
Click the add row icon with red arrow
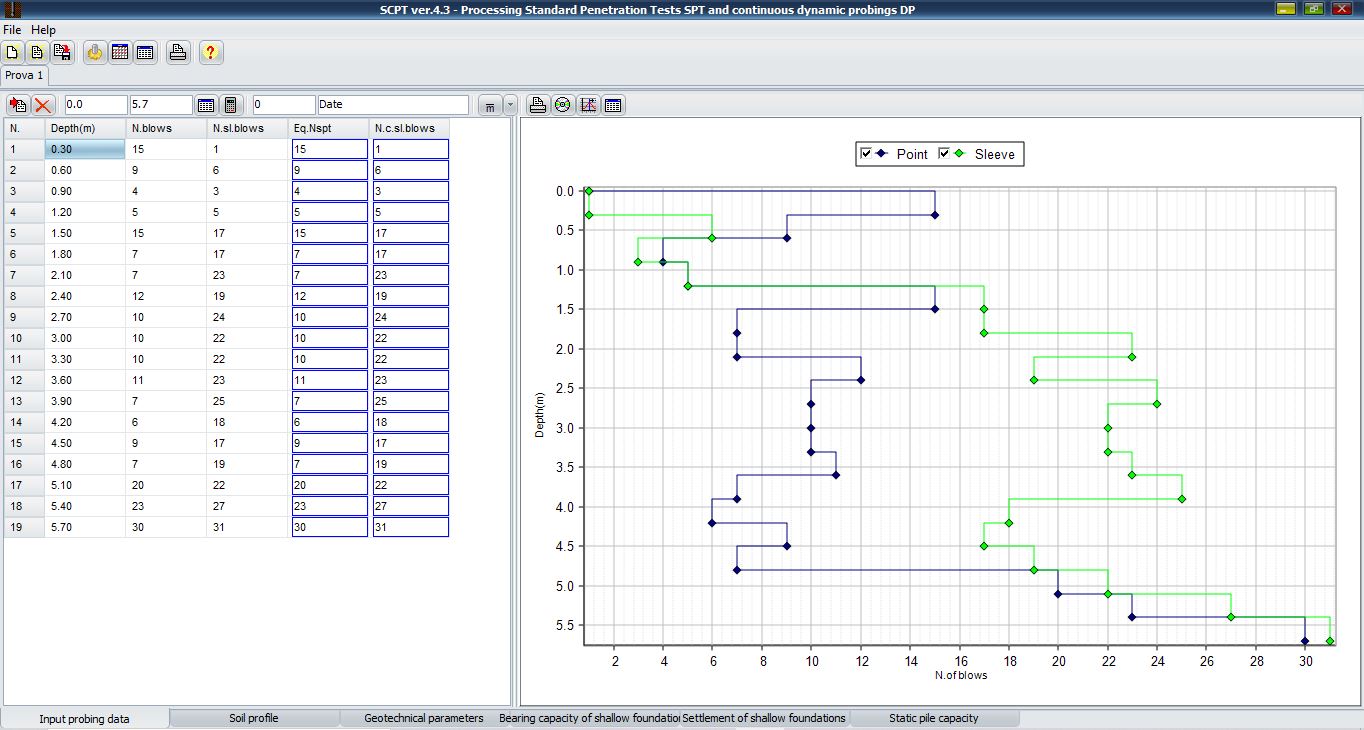(x=17, y=105)
